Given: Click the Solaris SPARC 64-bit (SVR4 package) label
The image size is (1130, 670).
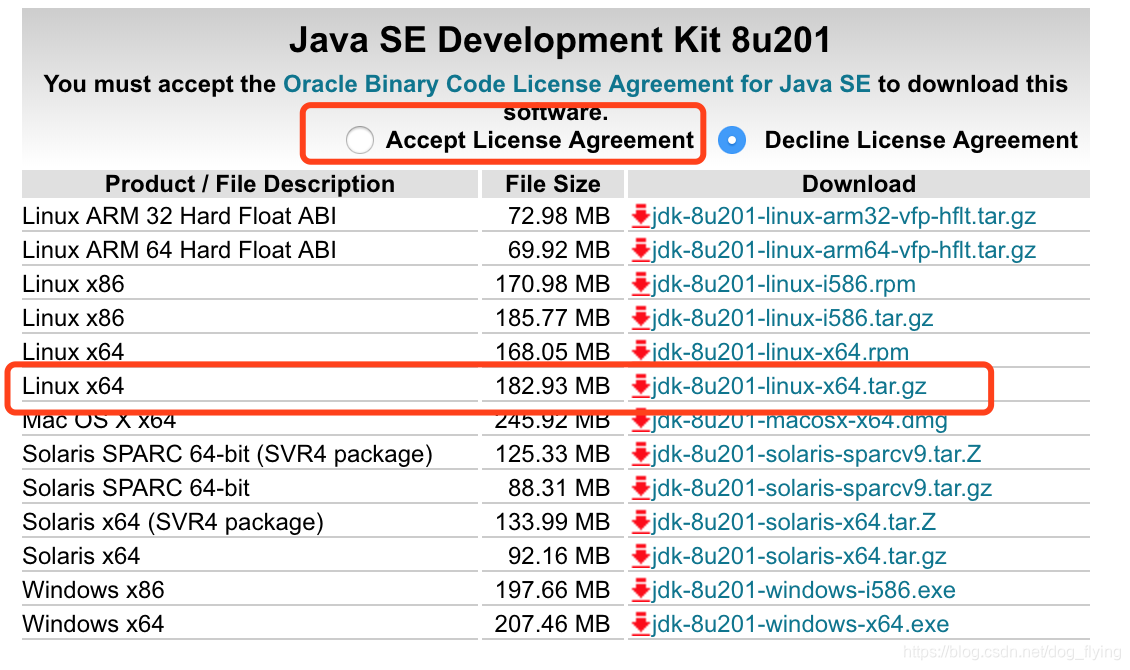Looking at the screenshot, I should coord(228,455).
